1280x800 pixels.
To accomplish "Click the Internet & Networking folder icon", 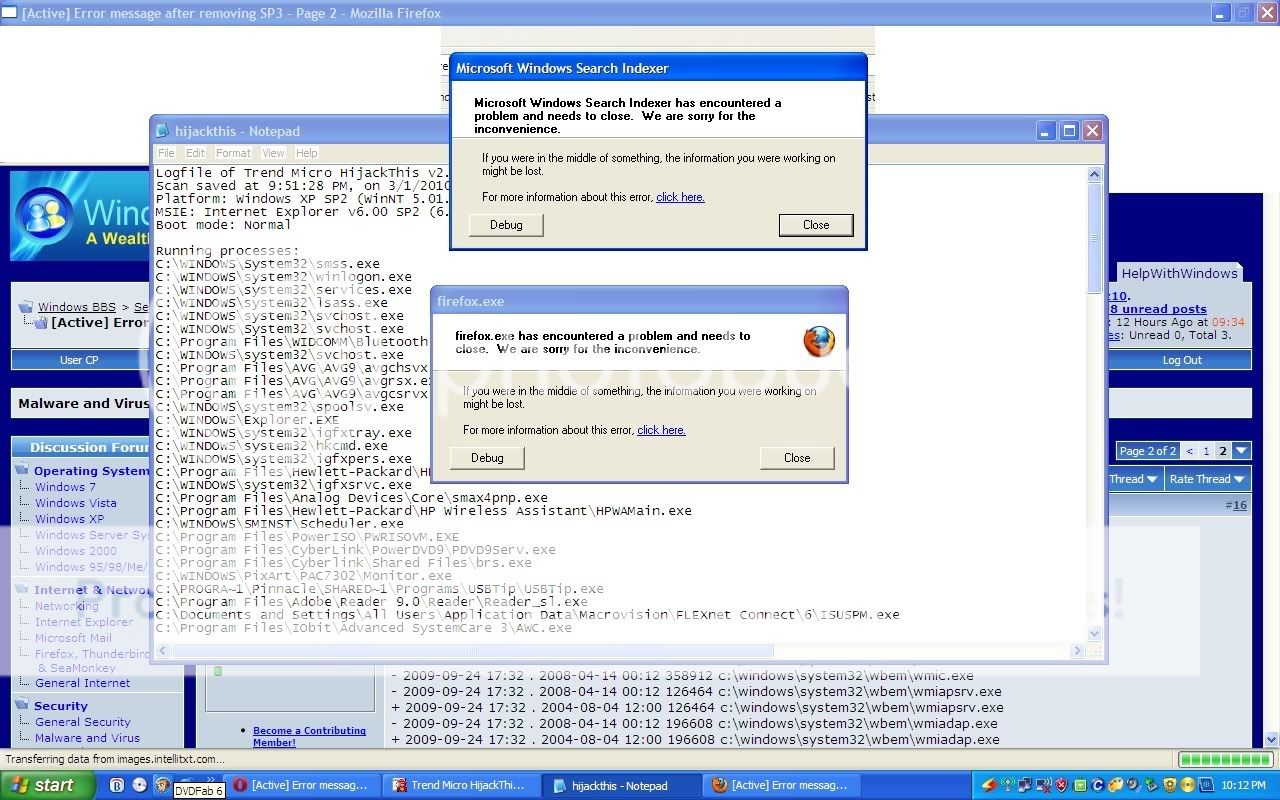I will [22, 589].
